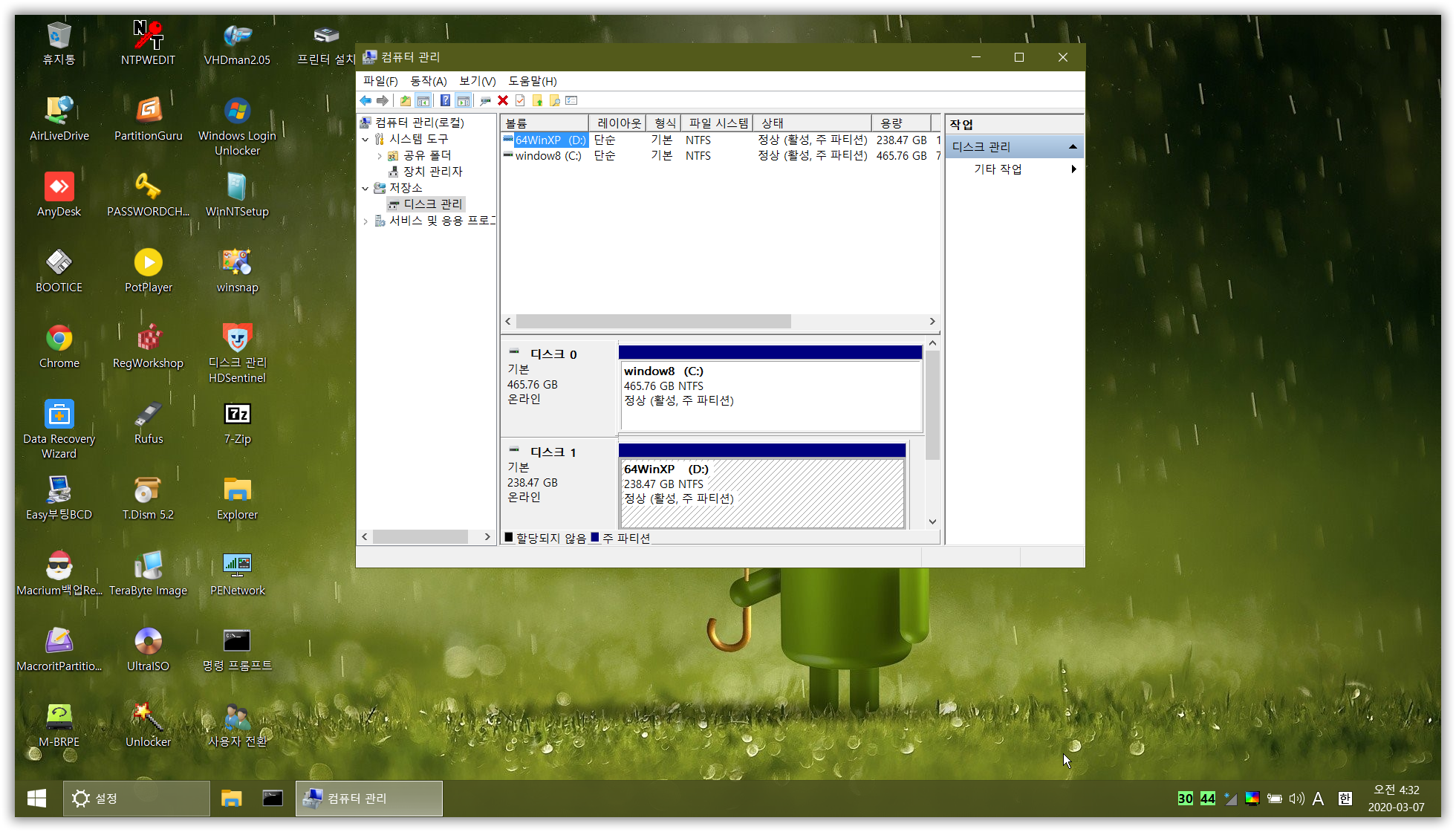
Task: Click the 파일 시스템 column header
Action: click(x=717, y=123)
